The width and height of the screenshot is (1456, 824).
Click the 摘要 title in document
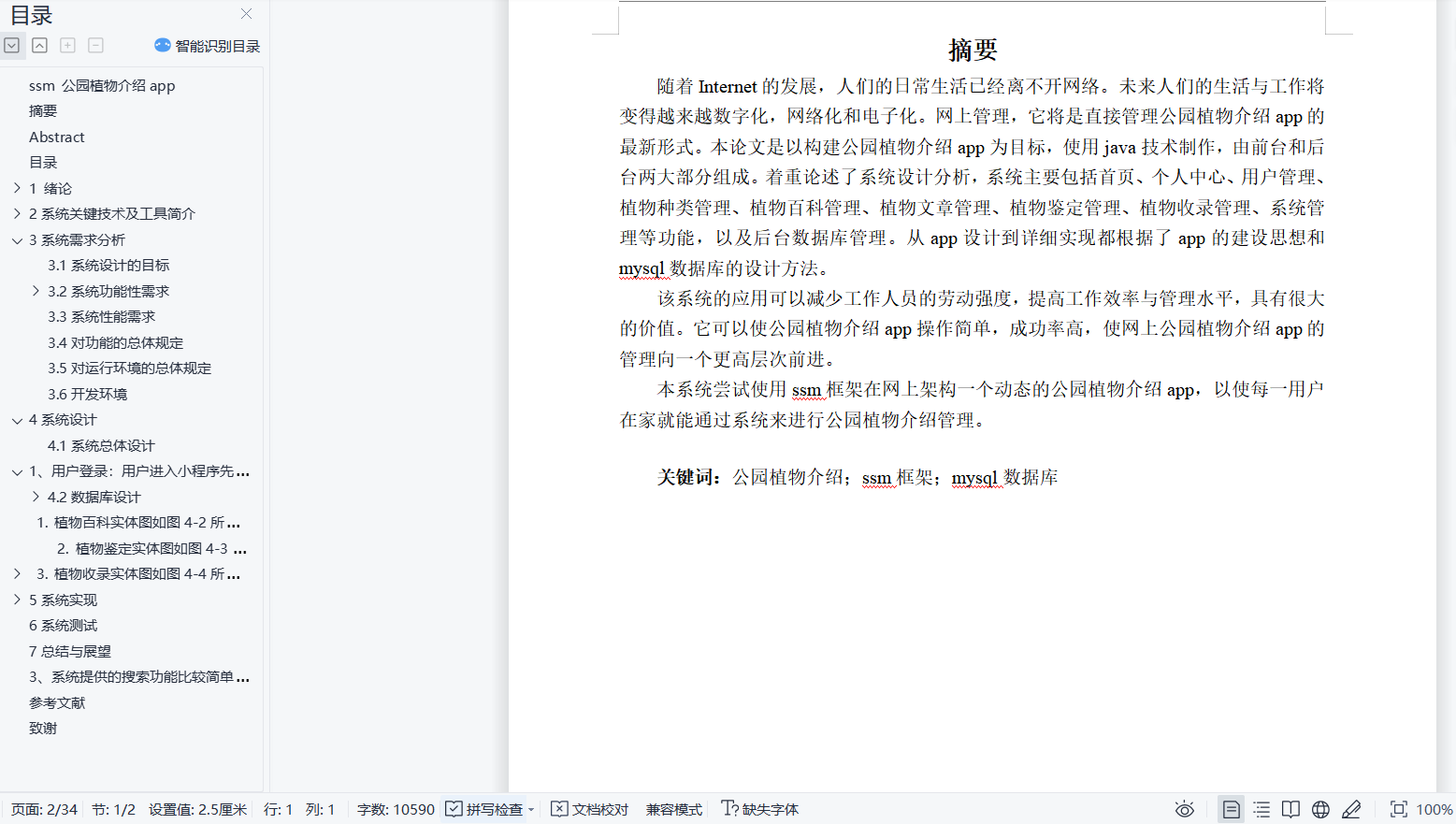click(973, 50)
